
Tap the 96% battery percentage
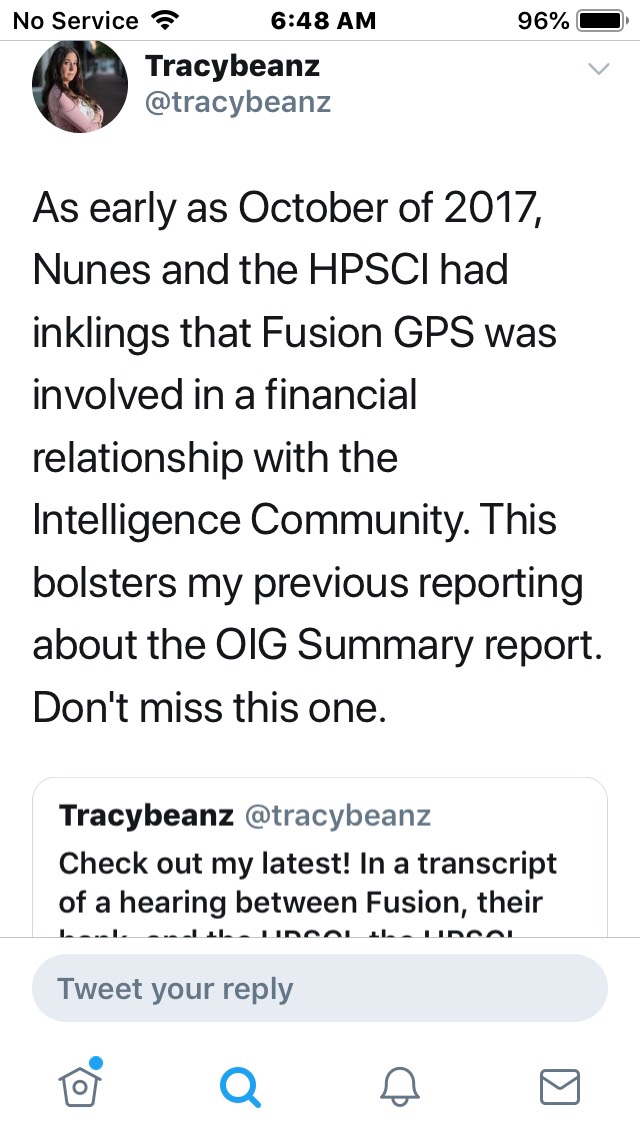click(x=543, y=20)
